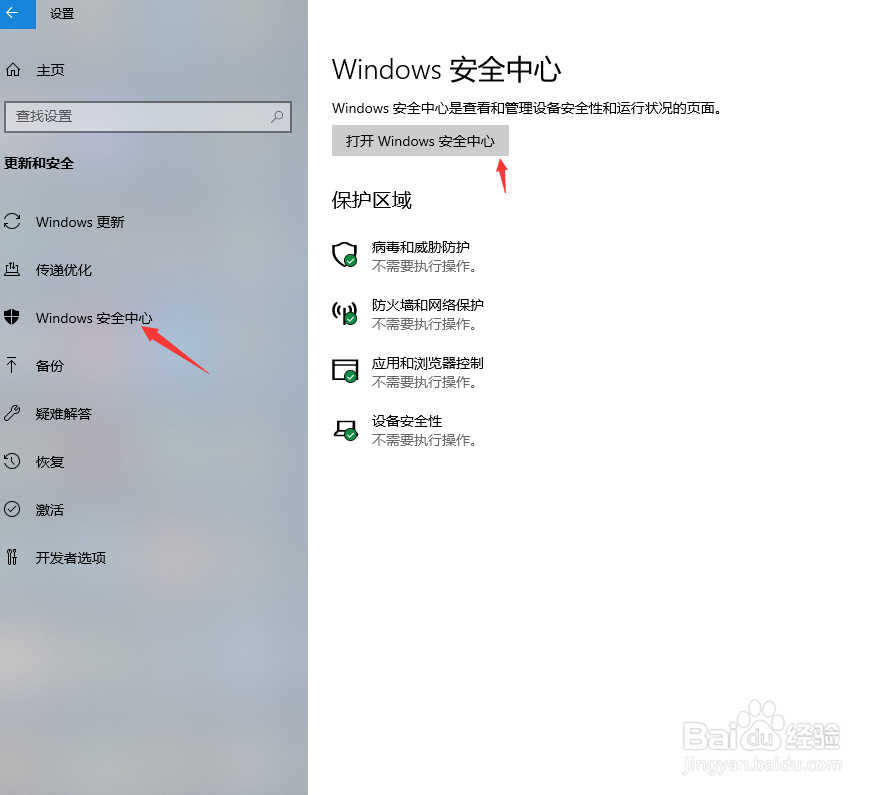890x795 pixels.
Task: Click the 开发者选项 tools icon
Action: click(12, 557)
